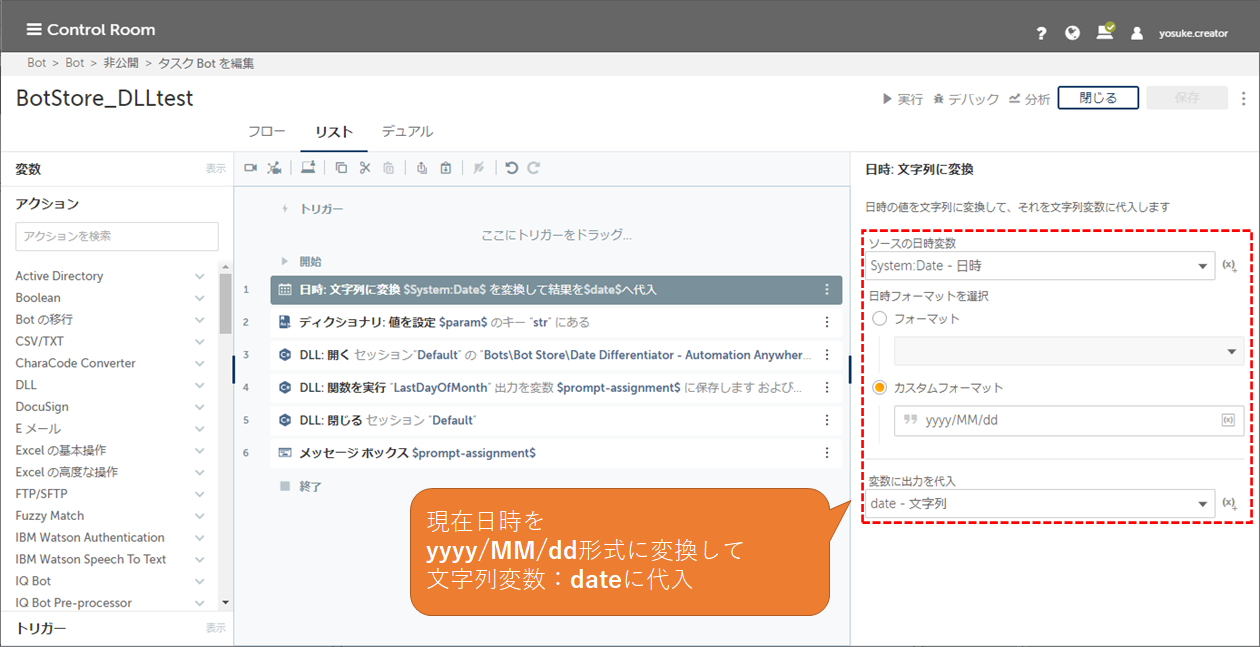Open the globe language selector icon
This screenshot has width=1260, height=647.
click(1073, 32)
